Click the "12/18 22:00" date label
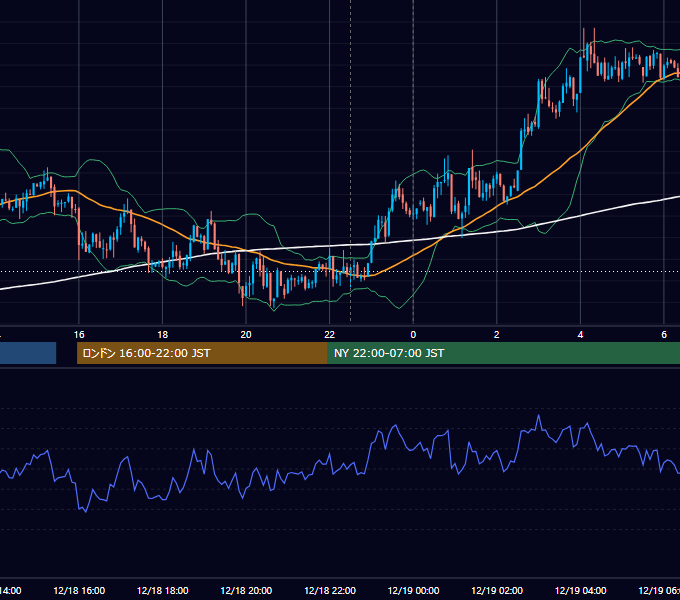This screenshot has height=600, width=680. tap(330, 590)
